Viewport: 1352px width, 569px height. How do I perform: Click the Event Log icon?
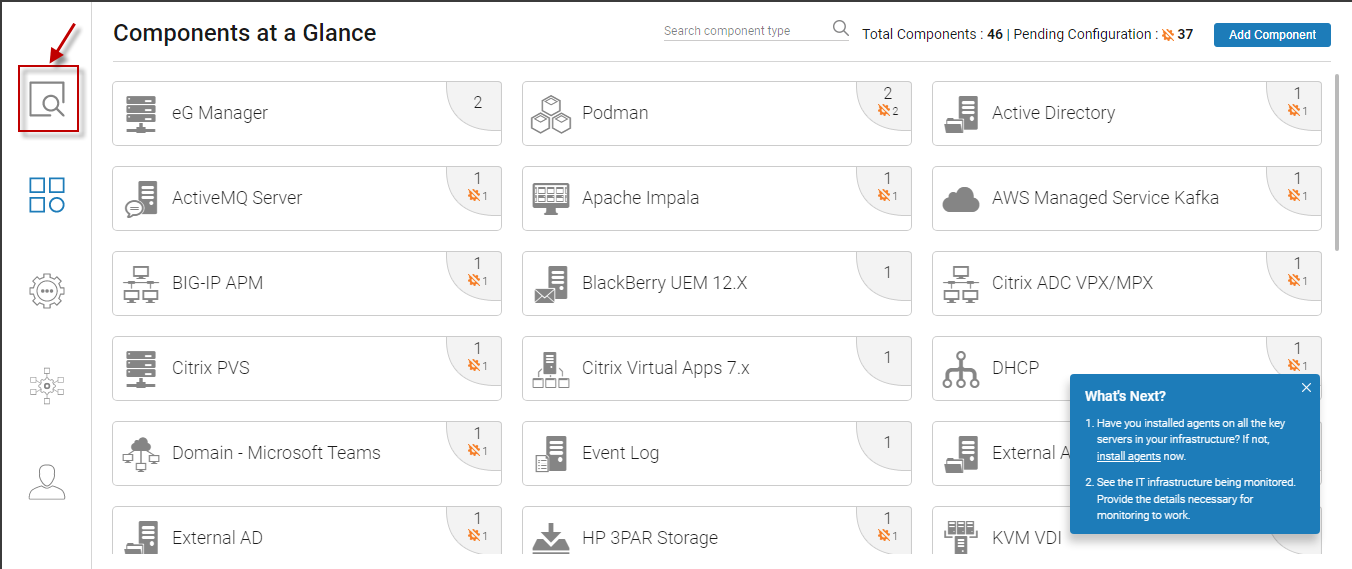[551, 454]
